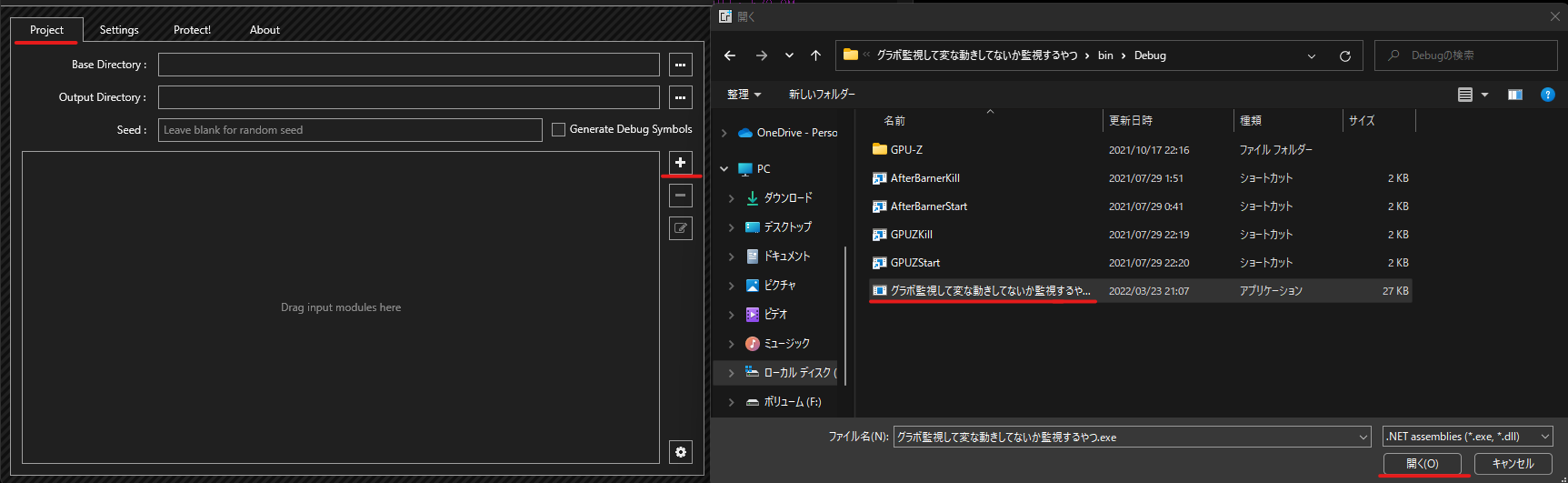Open the help question mark icon
Screen dimensions: 1568x483
[1548, 95]
